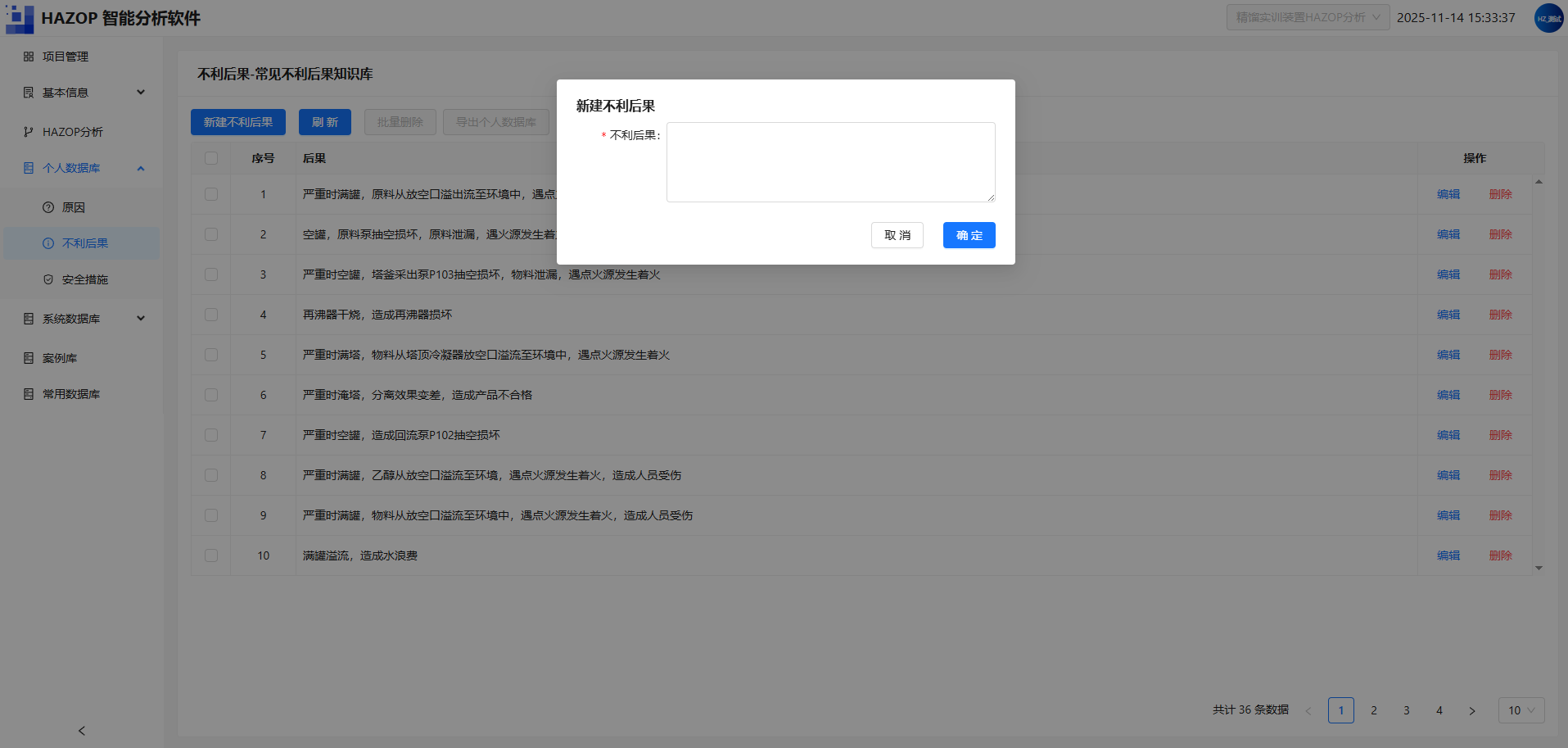The height and width of the screenshot is (748, 1568).
Task: Open the project selector dropdown at top
Action: tap(1308, 17)
